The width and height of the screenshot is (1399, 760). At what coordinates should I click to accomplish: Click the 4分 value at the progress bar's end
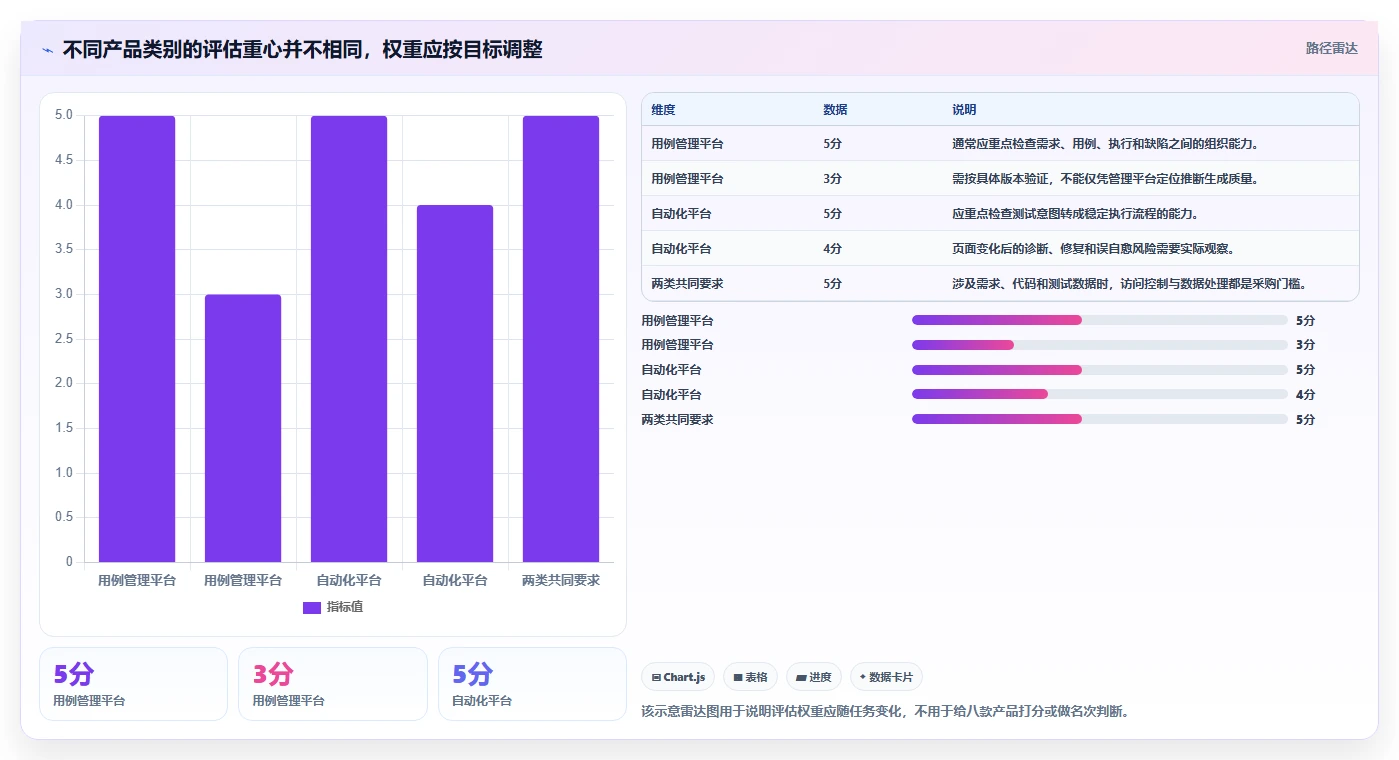tap(1305, 395)
